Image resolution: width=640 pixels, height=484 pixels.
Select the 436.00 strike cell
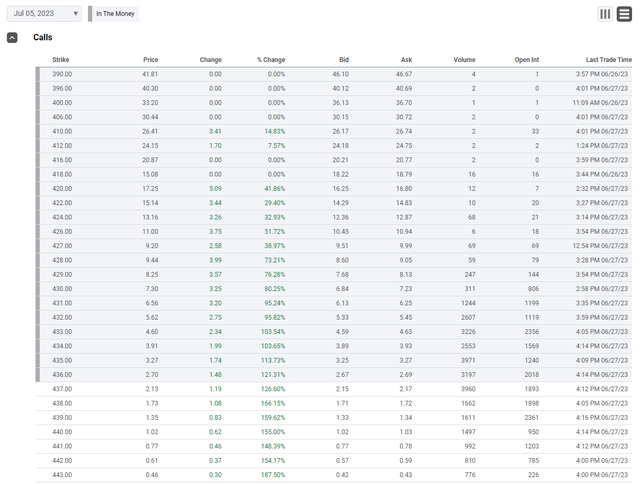click(x=62, y=375)
